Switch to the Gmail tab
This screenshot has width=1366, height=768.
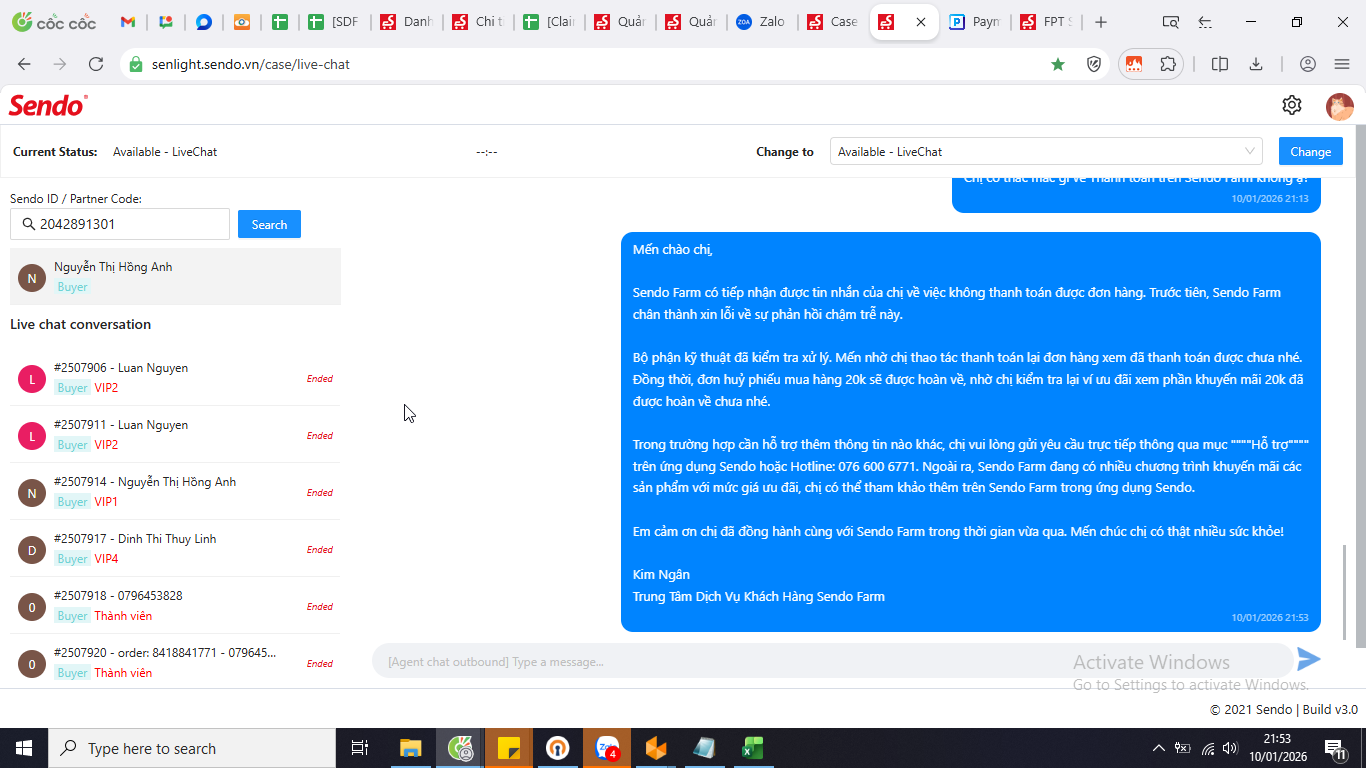(127, 22)
